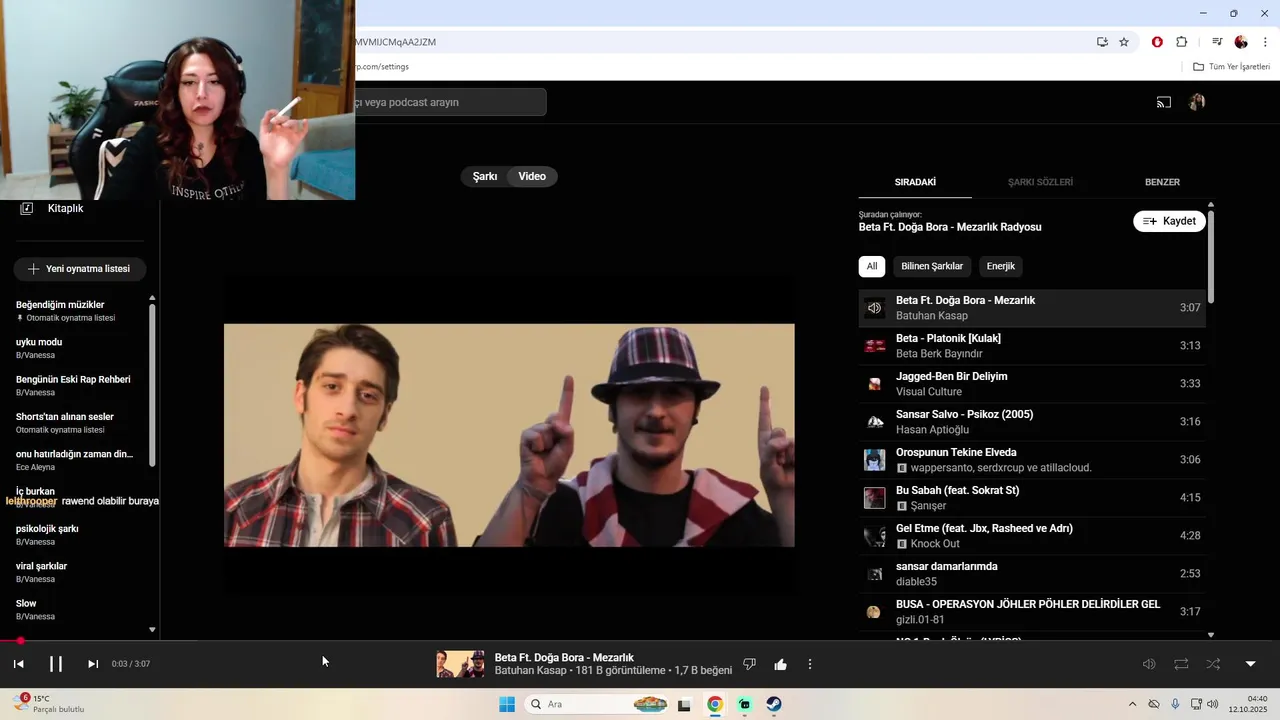Viewport: 1280px width, 720px height.
Task: Click the queue panel scroll-down arrow
Action: (x=1211, y=634)
